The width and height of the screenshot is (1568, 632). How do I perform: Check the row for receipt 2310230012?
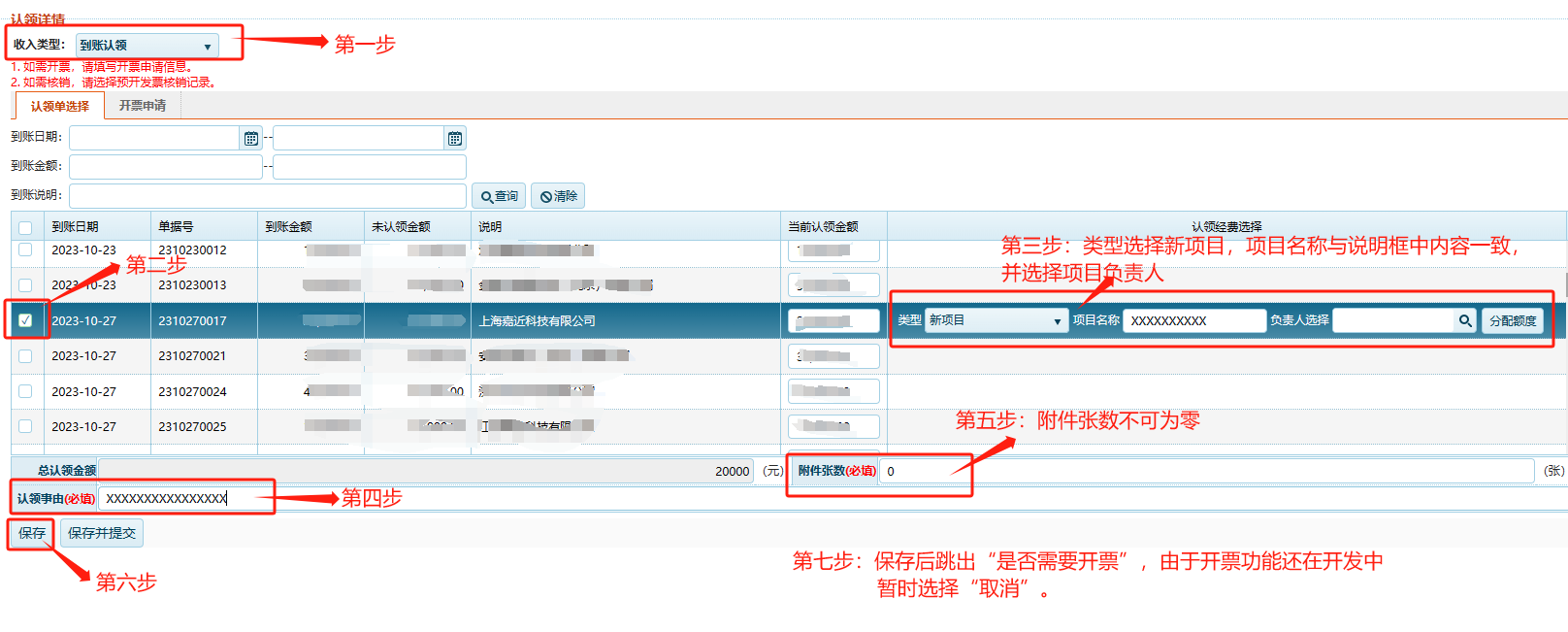pyautogui.click(x=25, y=249)
